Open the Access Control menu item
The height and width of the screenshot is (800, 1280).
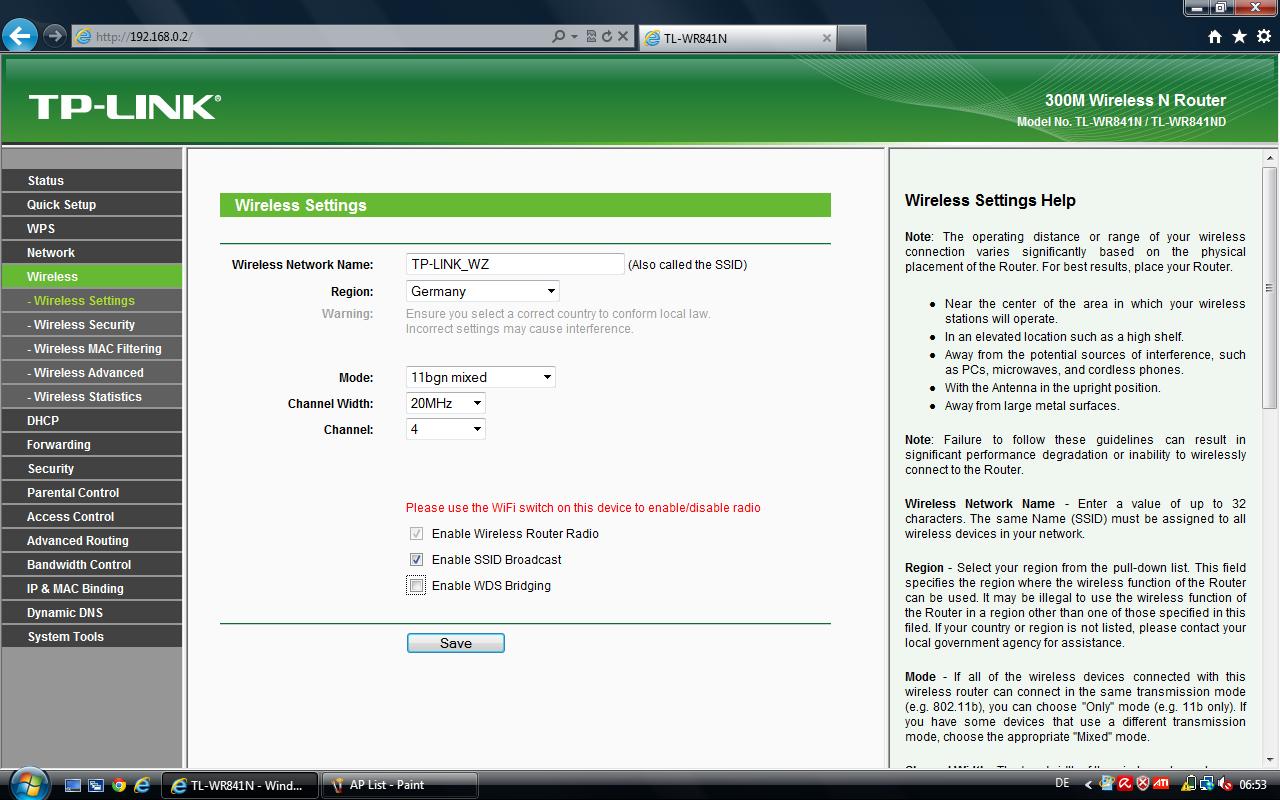[92, 516]
